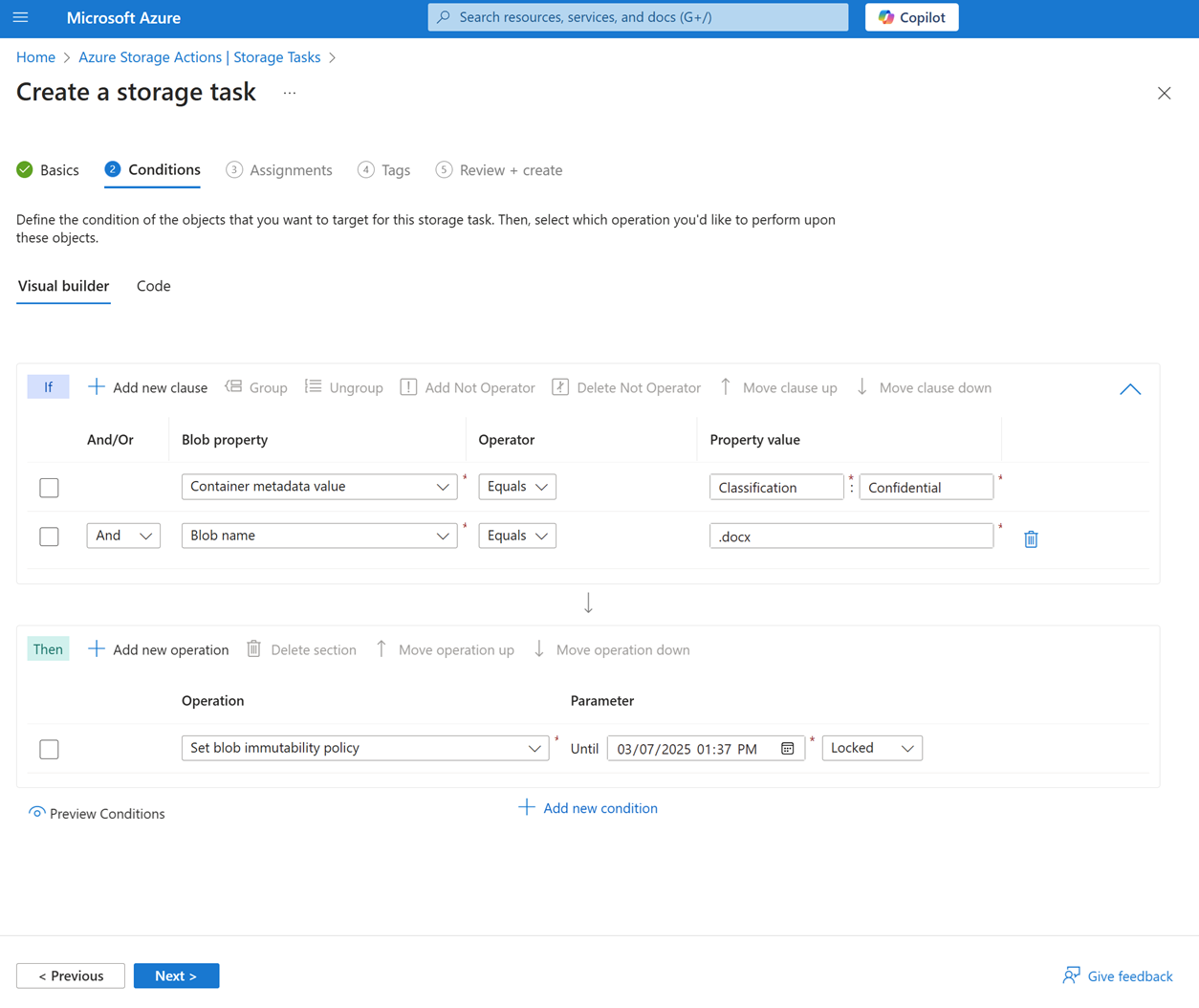Open the Locked immutability mode dropdown
This screenshot has width=1199, height=1008.
tap(871, 748)
